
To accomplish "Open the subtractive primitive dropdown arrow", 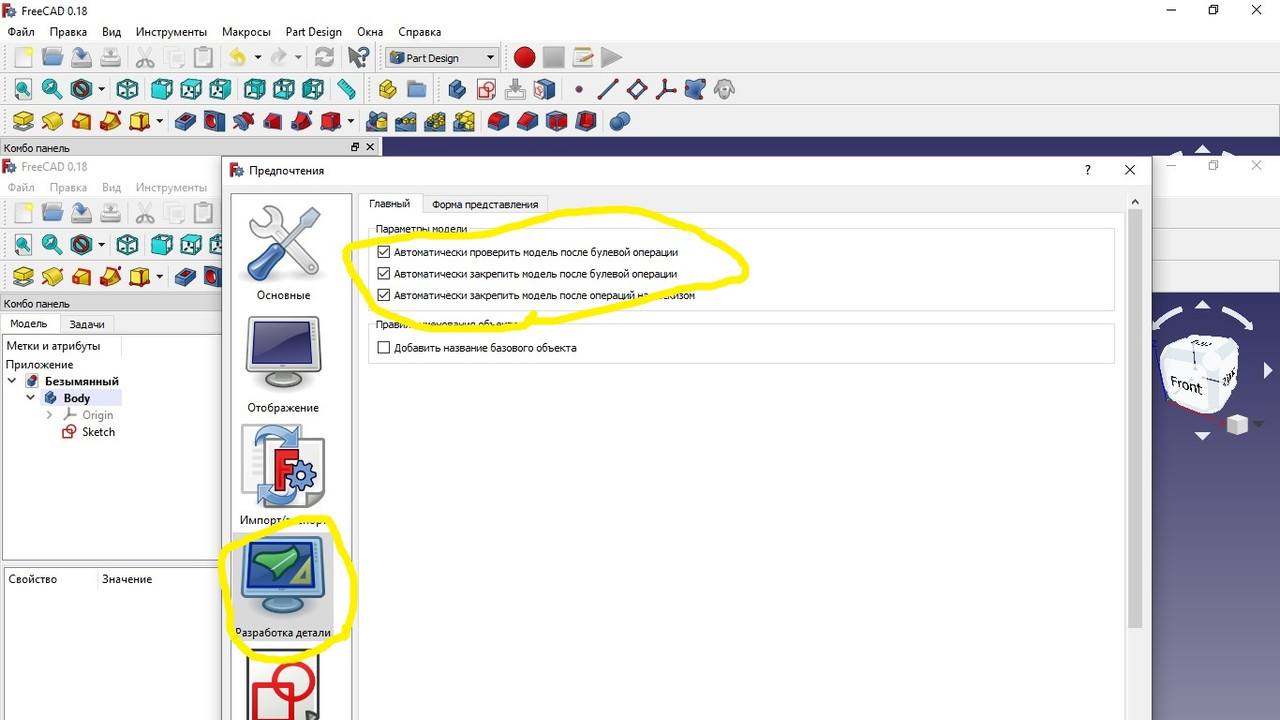I will tap(351, 122).
